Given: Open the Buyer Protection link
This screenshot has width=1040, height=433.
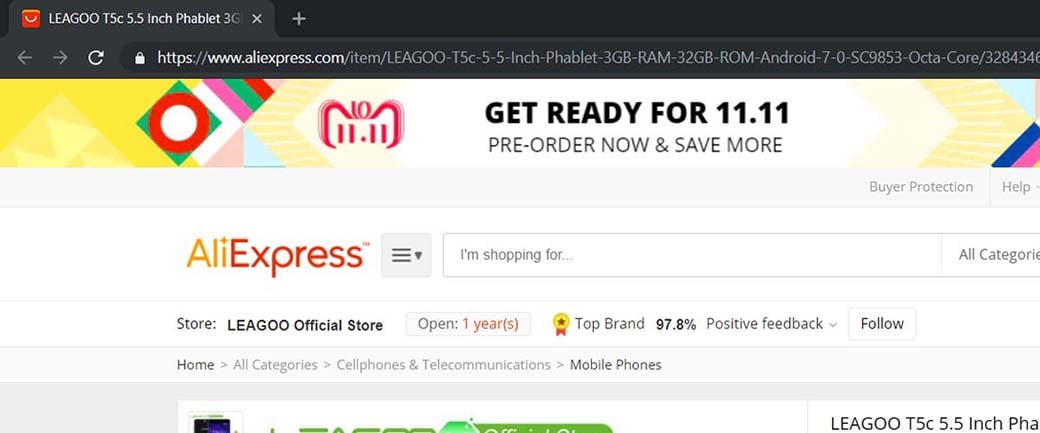Looking at the screenshot, I should [x=921, y=187].
